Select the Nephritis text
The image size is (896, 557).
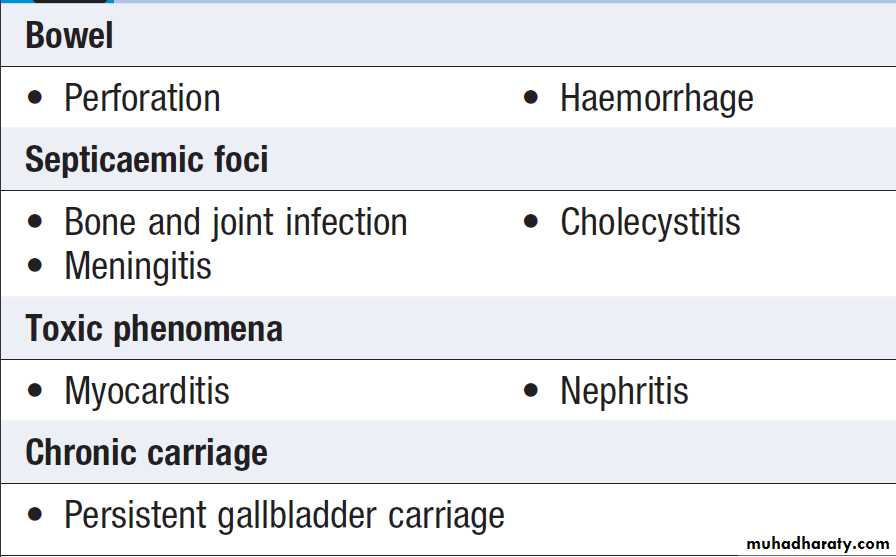624,391
